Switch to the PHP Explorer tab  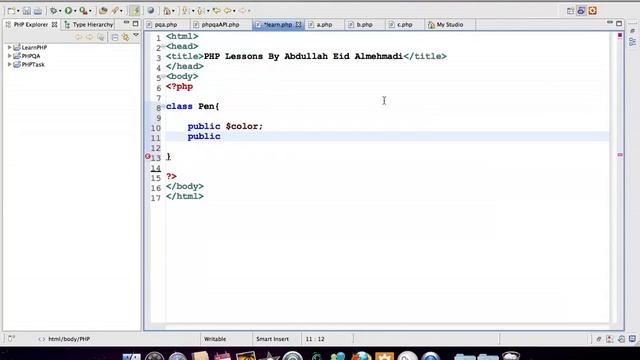(x=31, y=24)
